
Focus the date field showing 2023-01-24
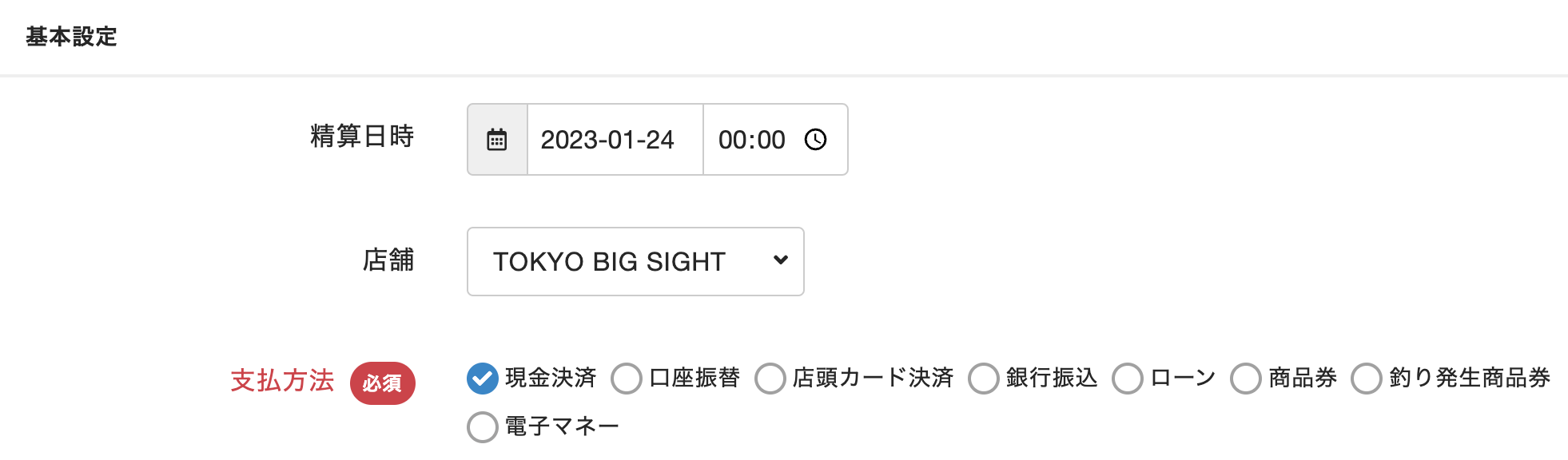click(615, 140)
